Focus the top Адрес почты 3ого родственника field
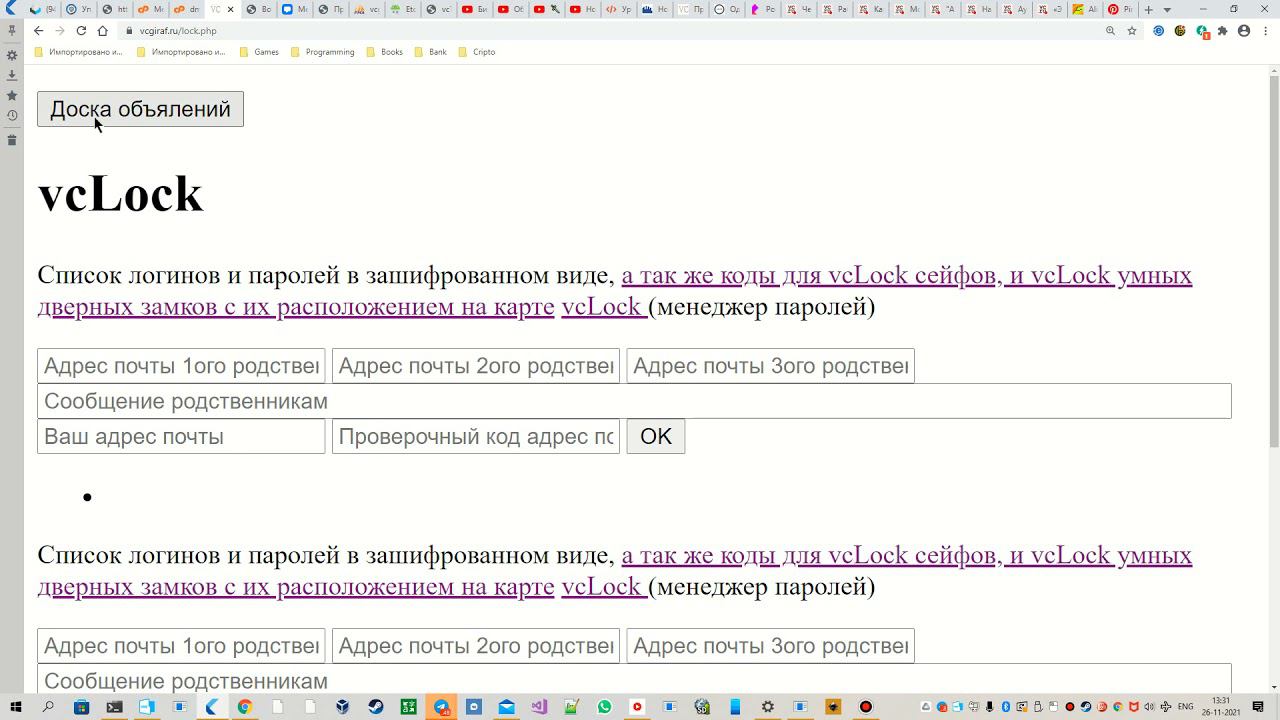The height and width of the screenshot is (720, 1280). 770,366
